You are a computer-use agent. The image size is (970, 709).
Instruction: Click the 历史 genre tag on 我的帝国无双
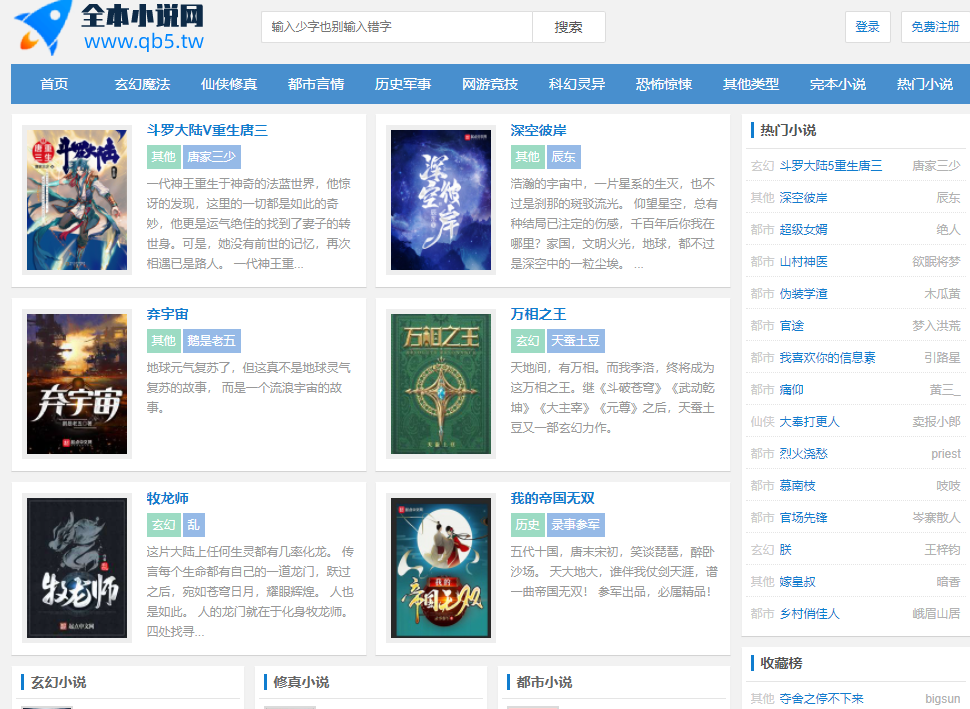click(x=528, y=525)
